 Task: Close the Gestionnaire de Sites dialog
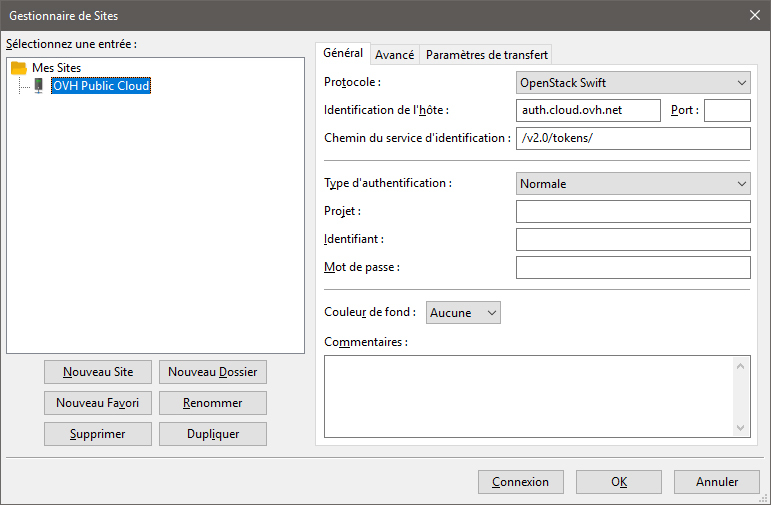[x=754, y=14]
